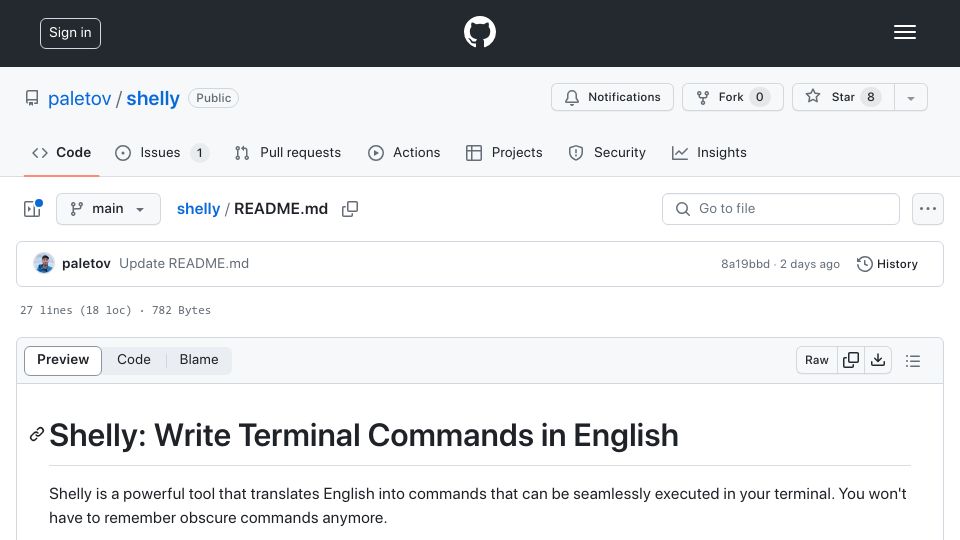Focus the Go to file search field

point(781,209)
